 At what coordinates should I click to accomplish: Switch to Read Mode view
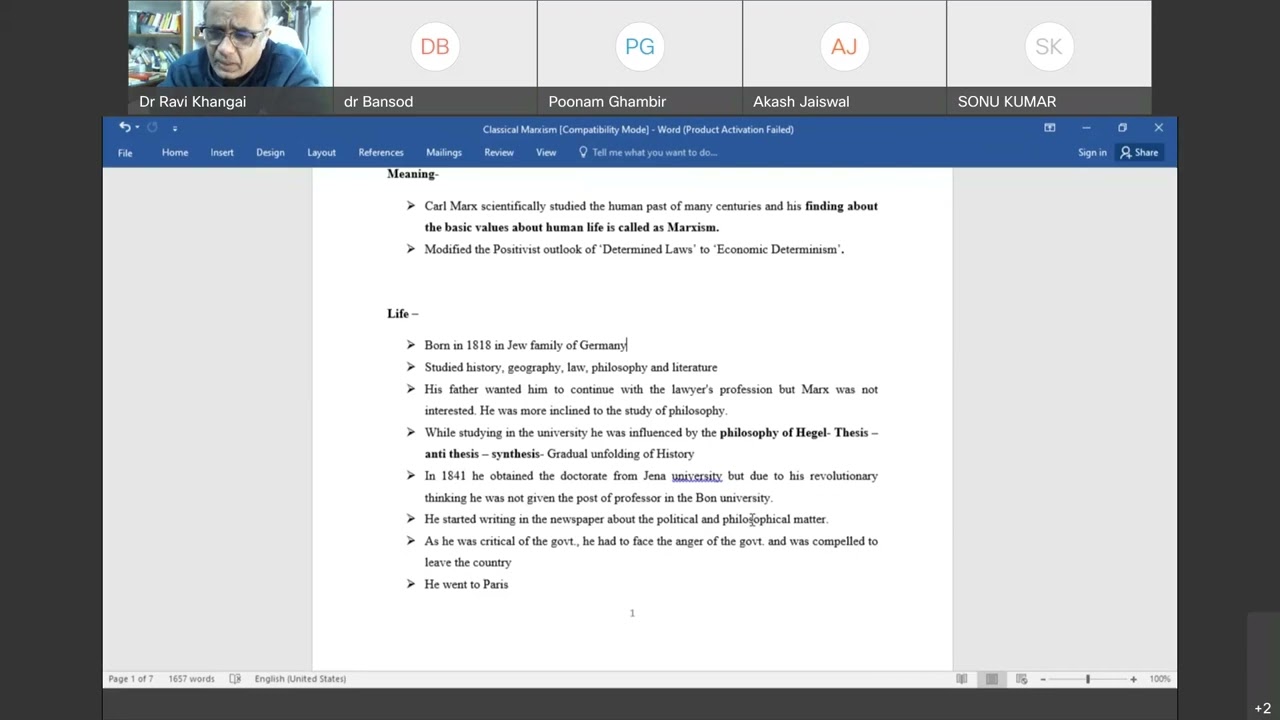[x=962, y=679]
